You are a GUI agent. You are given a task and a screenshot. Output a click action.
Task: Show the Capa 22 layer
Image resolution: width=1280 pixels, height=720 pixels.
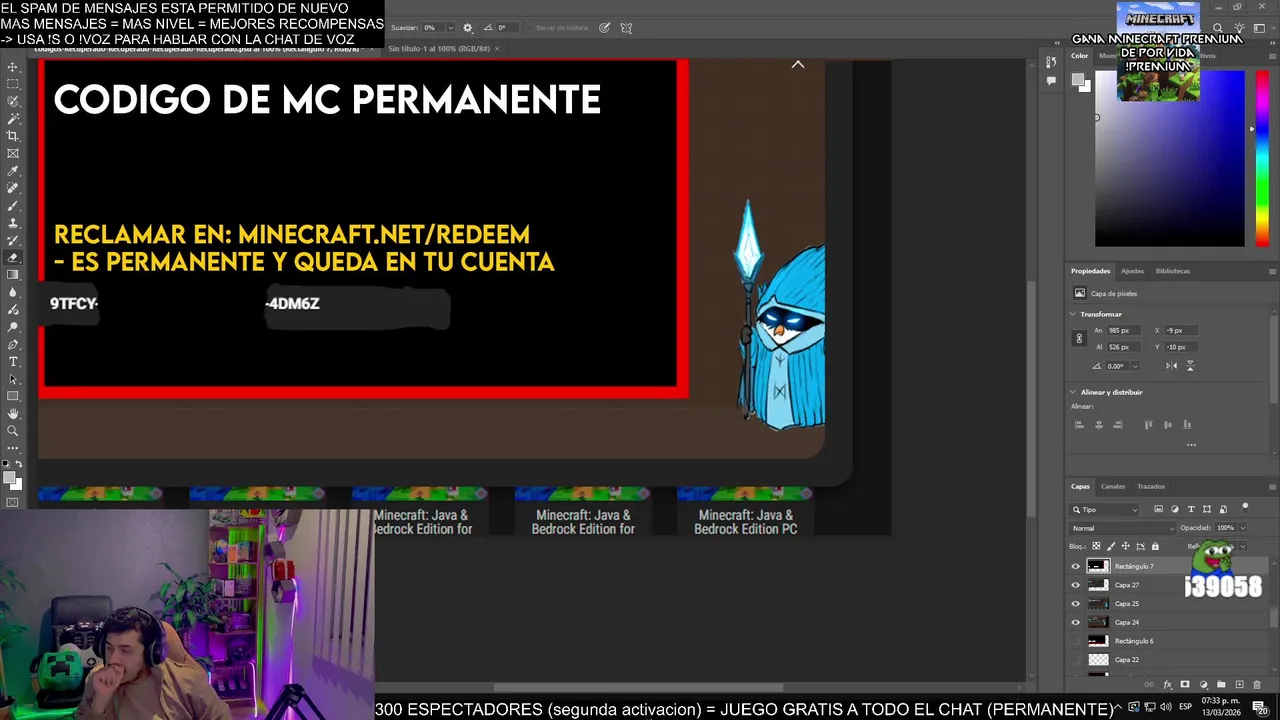(1076, 660)
